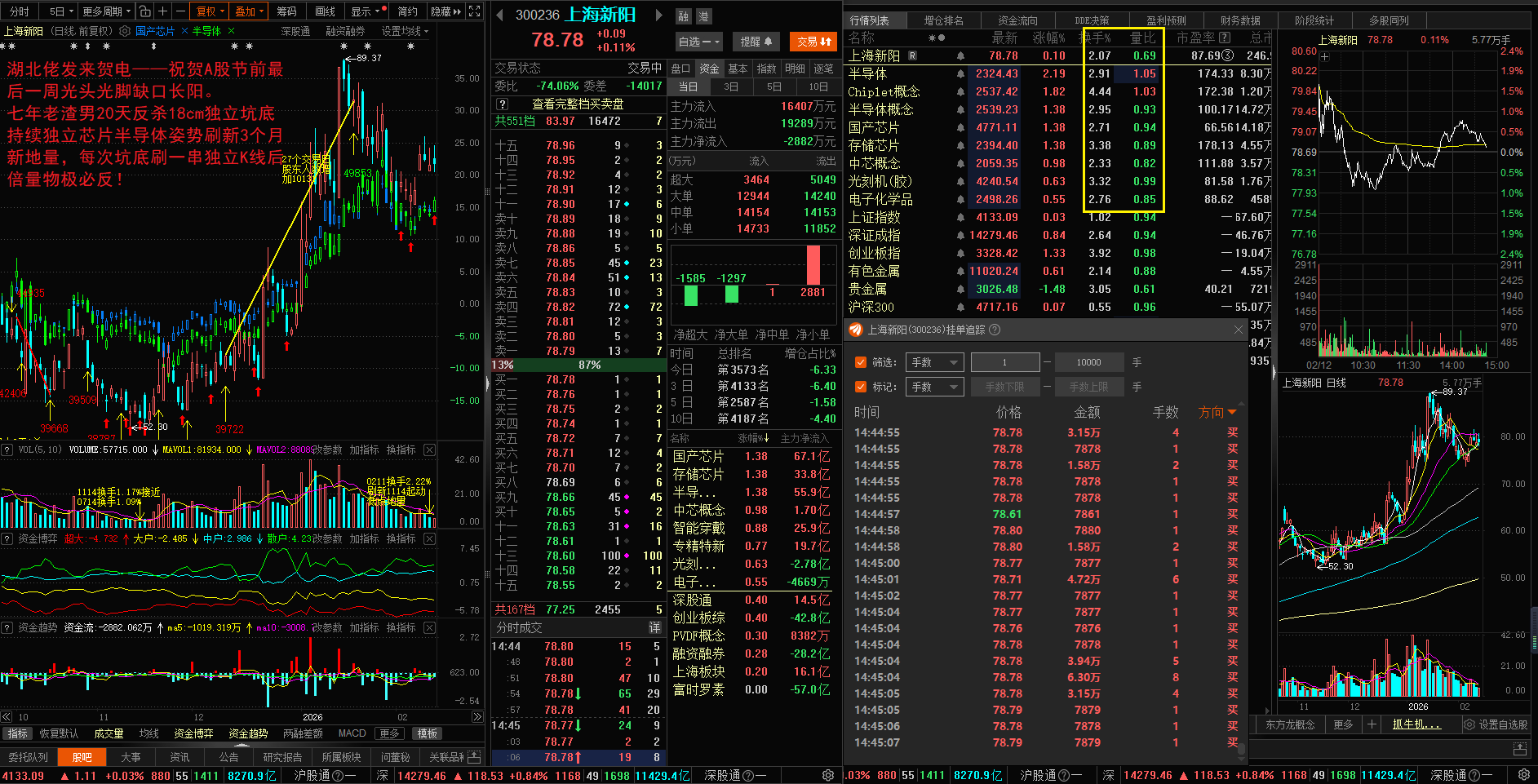Screen dimensions: 1538x784
Task: Remove 半导体 overlay with its X
Action: click(231, 31)
